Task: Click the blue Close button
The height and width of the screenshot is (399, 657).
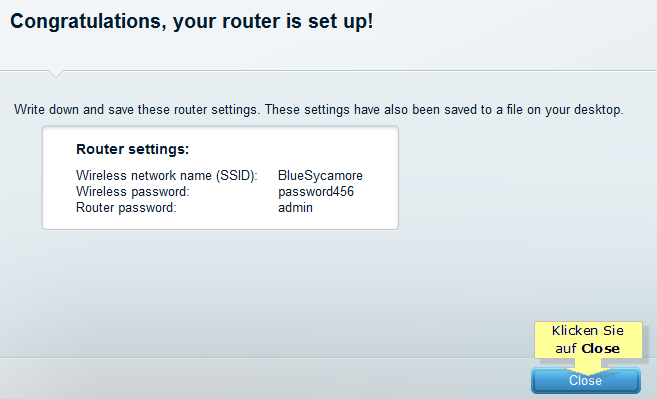Action: tap(585, 381)
